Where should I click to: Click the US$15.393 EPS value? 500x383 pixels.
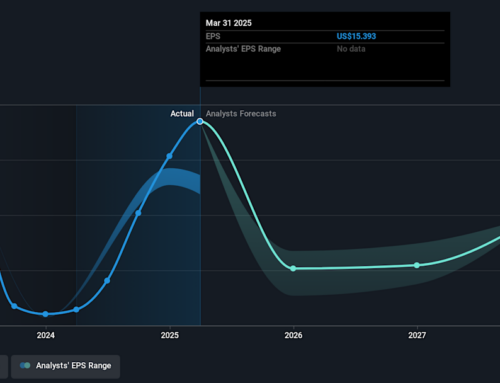(356, 36)
